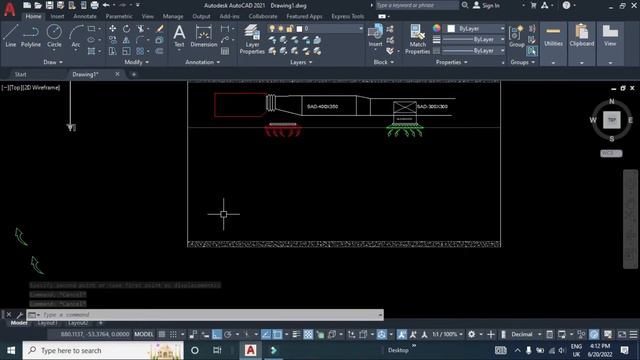Open the Manage ribbon tab
Viewport: 640px width, 360px height.
173,16
